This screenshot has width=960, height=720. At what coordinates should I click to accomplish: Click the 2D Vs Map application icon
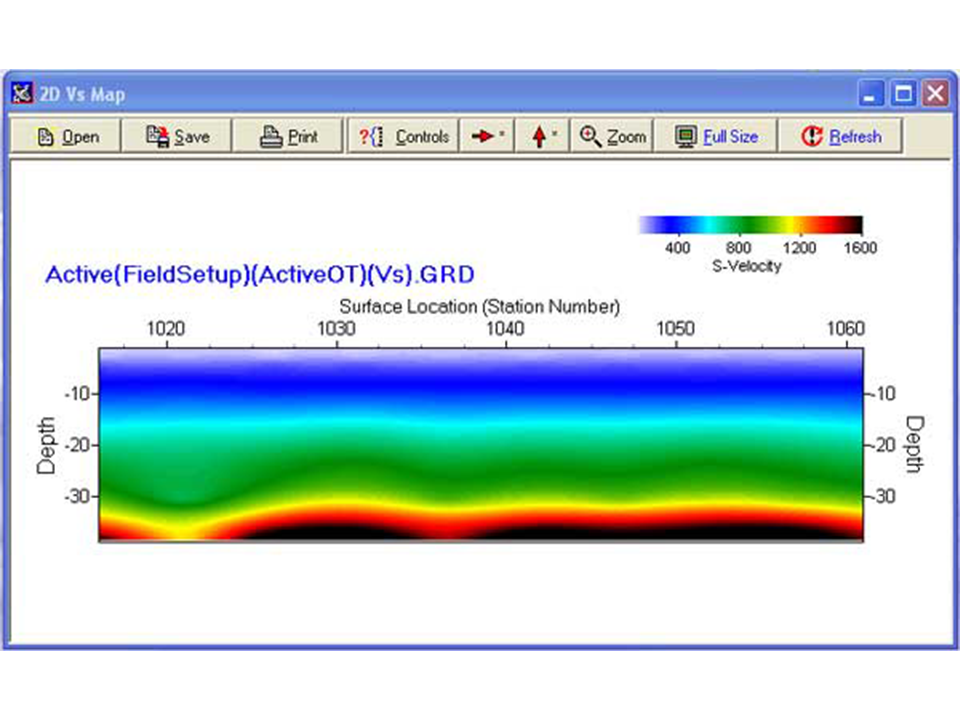tap(22, 94)
